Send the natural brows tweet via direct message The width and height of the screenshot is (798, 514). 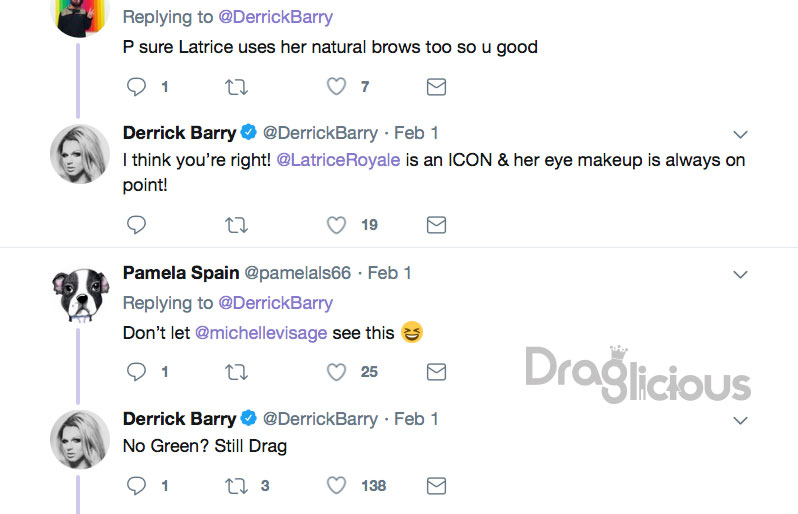click(436, 87)
